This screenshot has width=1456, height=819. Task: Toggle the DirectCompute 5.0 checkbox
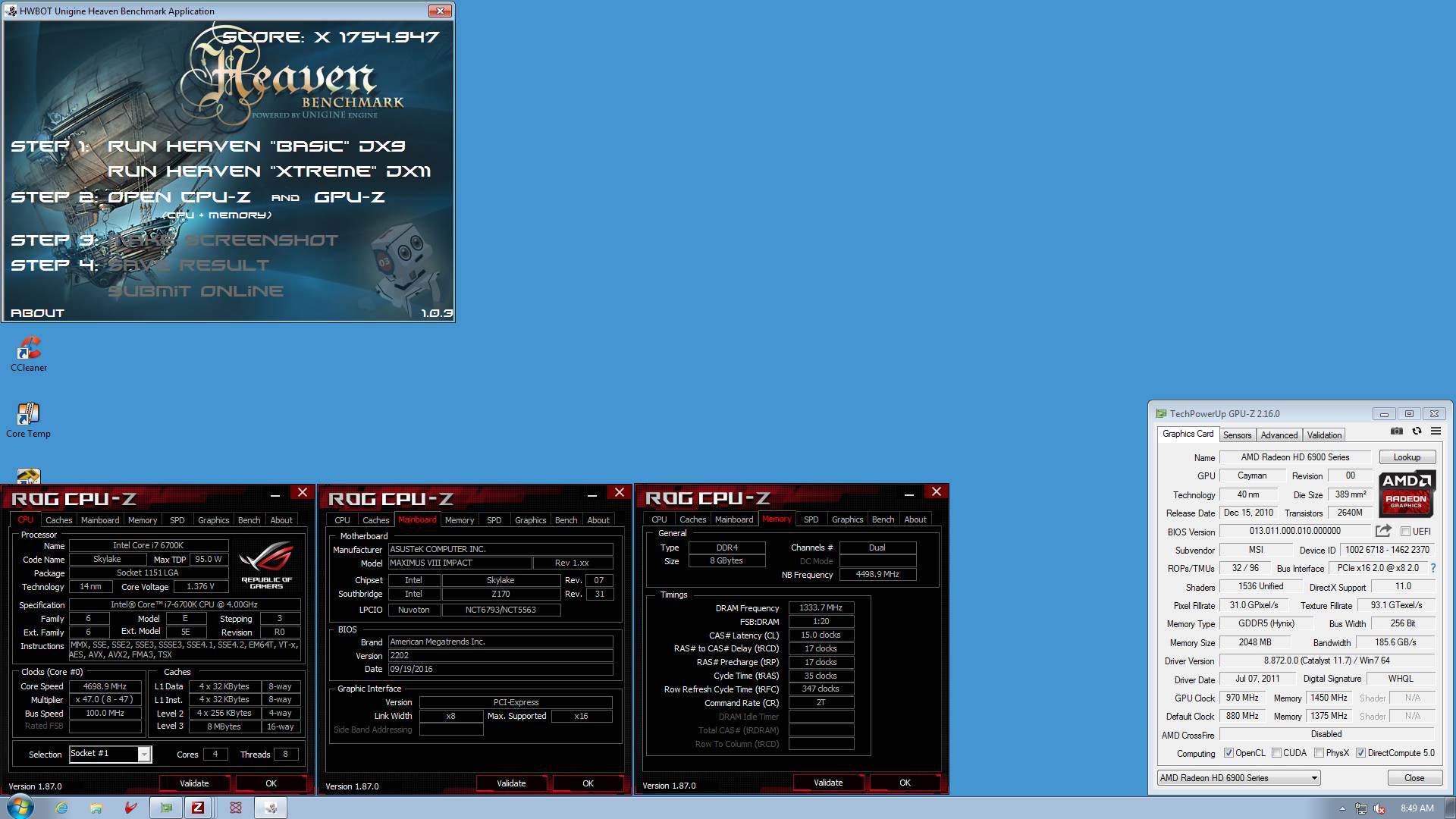[x=1361, y=753]
